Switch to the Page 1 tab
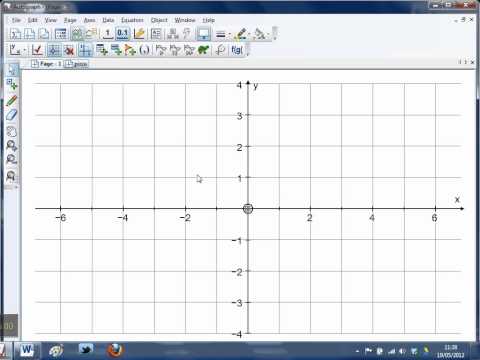This screenshot has height=360, width=480. [47, 64]
